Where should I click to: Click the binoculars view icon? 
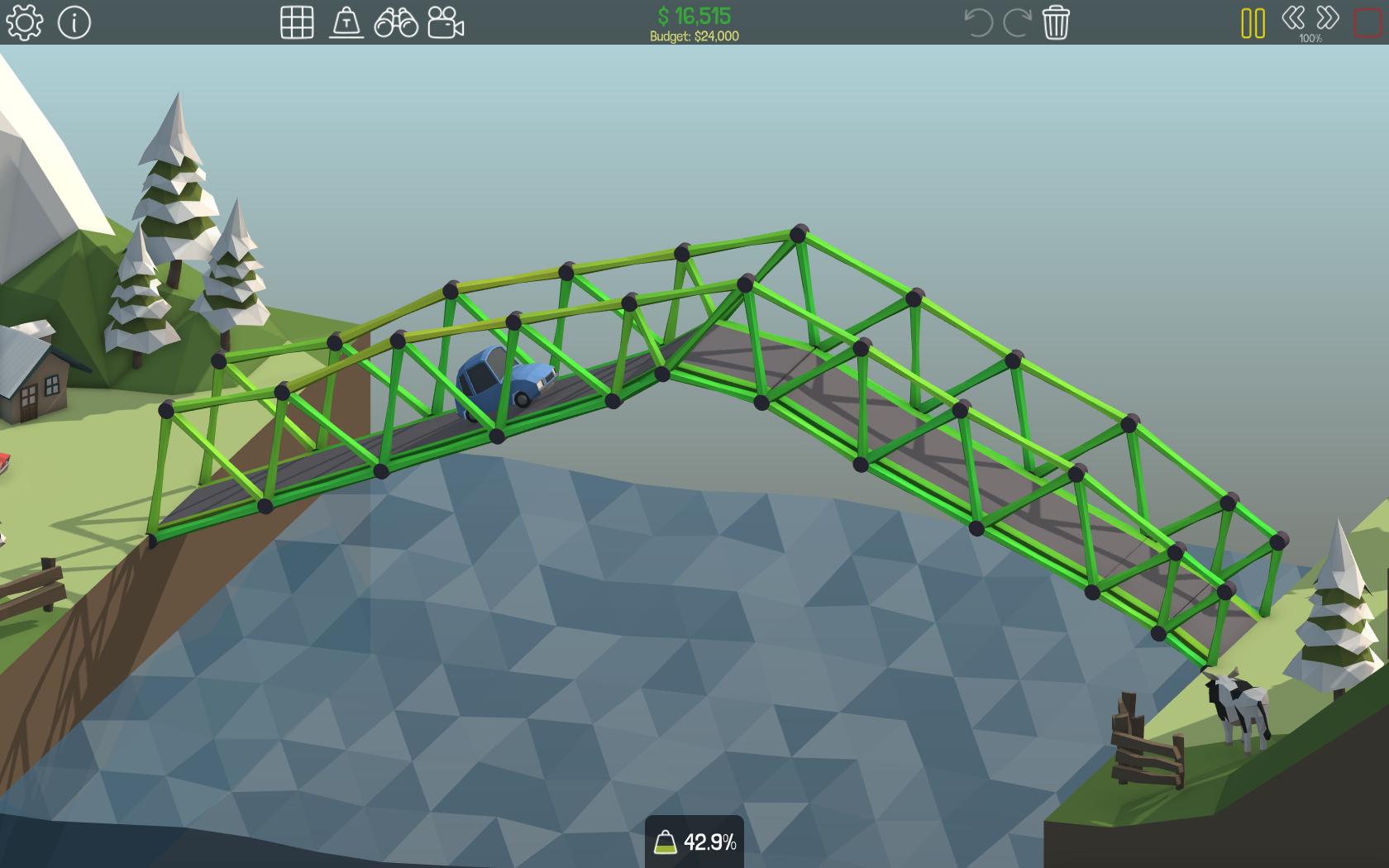click(396, 22)
